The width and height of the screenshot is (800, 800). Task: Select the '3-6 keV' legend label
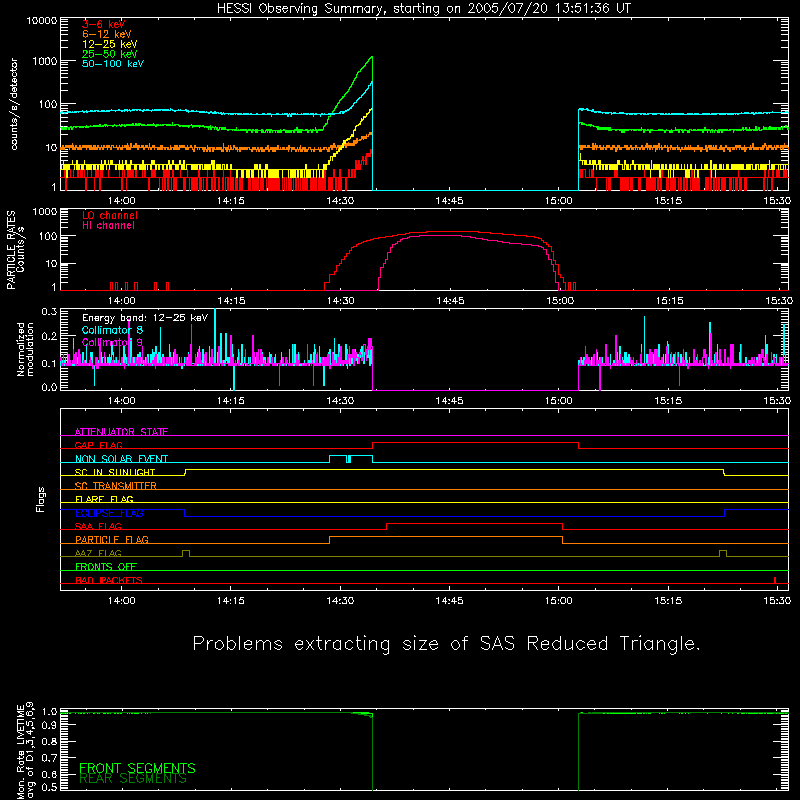point(103,24)
